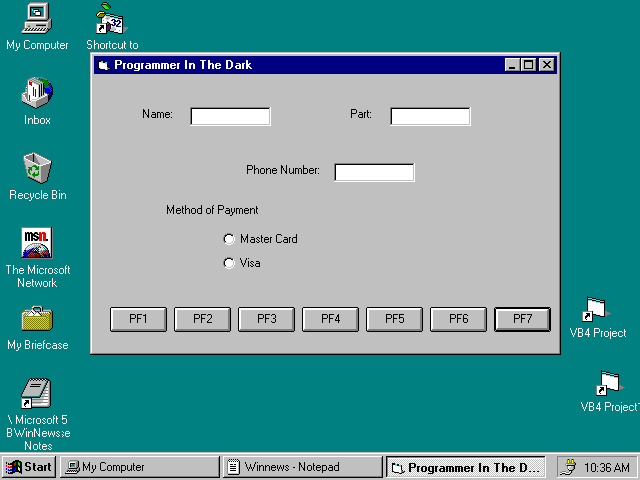Open the My Computer desktop icon
Screen dimensions: 640x480
pyautogui.click(x=37, y=18)
